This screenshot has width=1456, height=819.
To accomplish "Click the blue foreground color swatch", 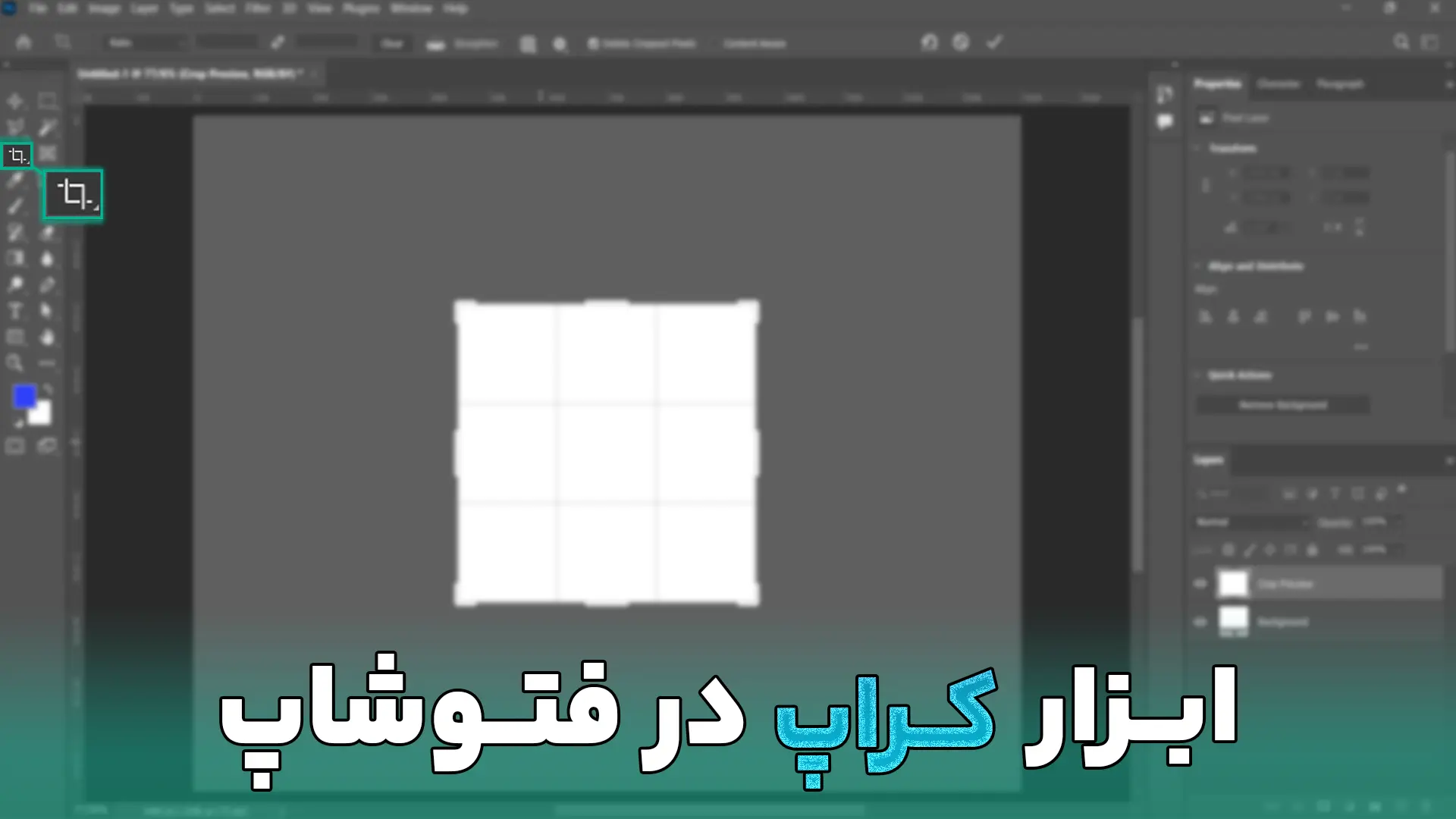I will (x=24, y=396).
